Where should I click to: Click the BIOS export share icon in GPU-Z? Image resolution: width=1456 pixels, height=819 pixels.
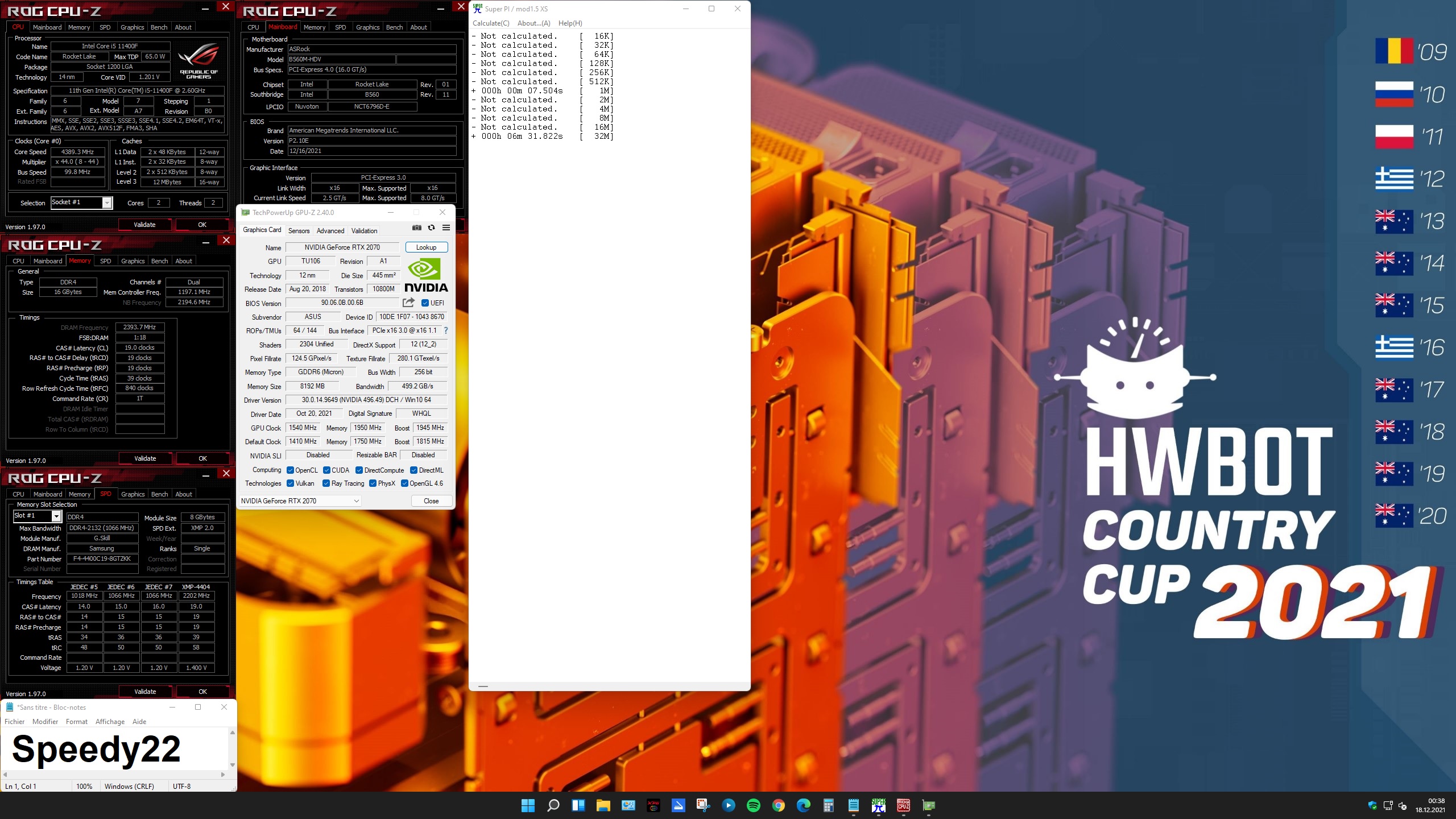408,303
